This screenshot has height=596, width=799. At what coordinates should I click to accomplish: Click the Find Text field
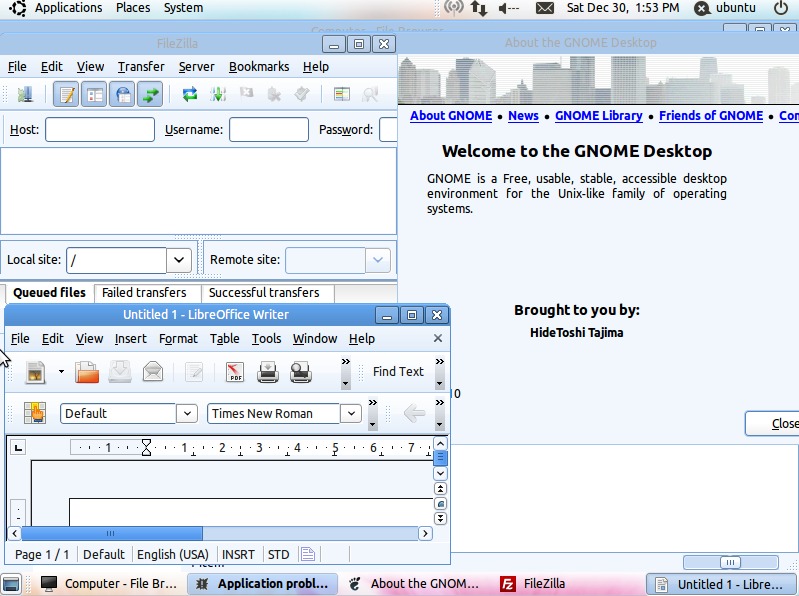(x=398, y=372)
